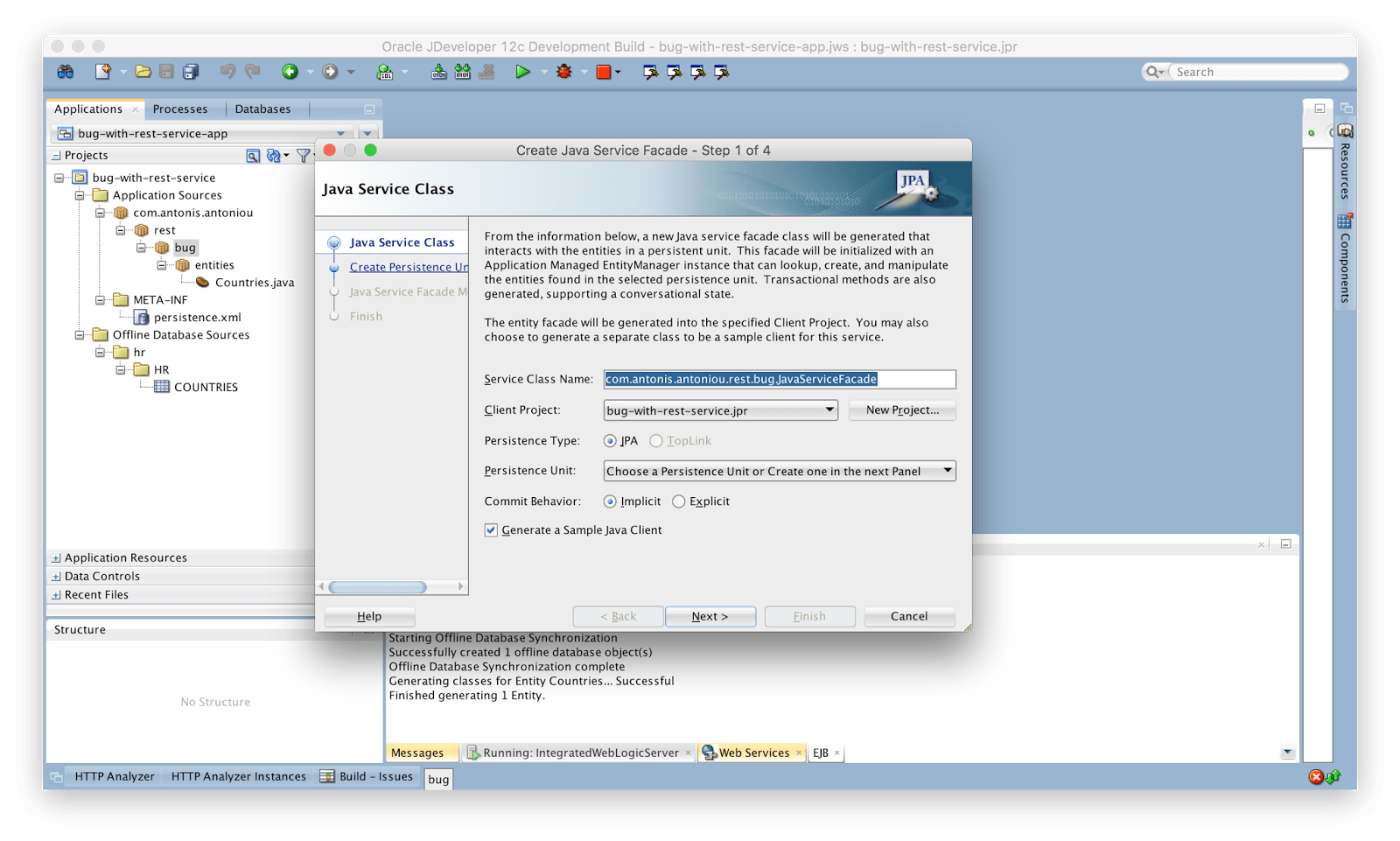The image size is (1400, 841).
Task: Click the Next button in wizard
Action: click(x=710, y=616)
